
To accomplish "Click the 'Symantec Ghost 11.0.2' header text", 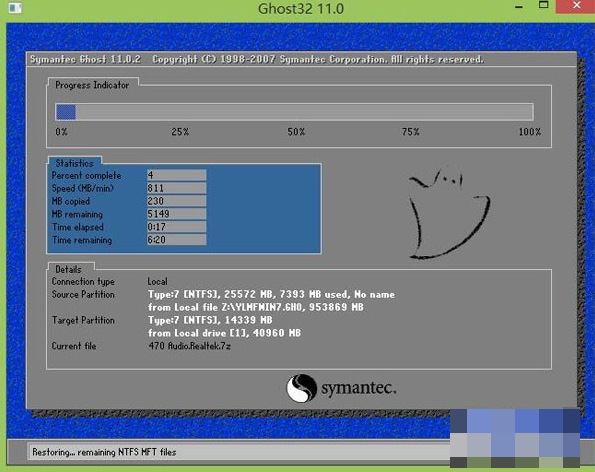I will (85, 60).
